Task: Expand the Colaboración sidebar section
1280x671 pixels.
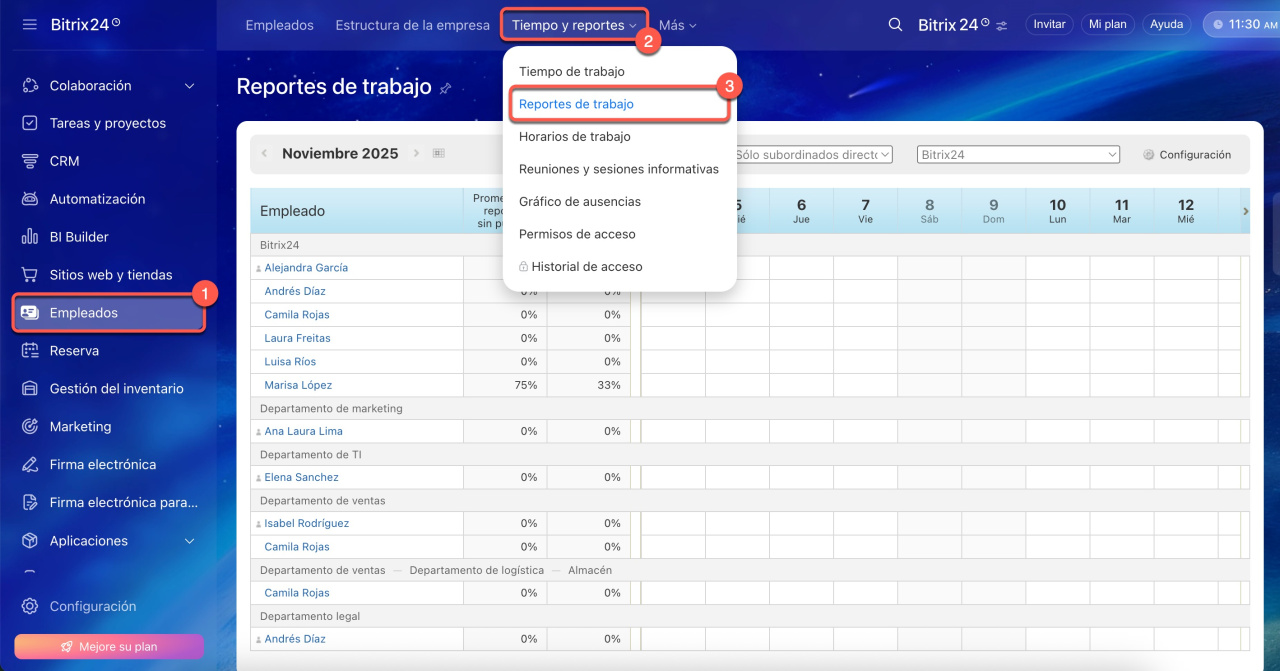Action: (190, 86)
